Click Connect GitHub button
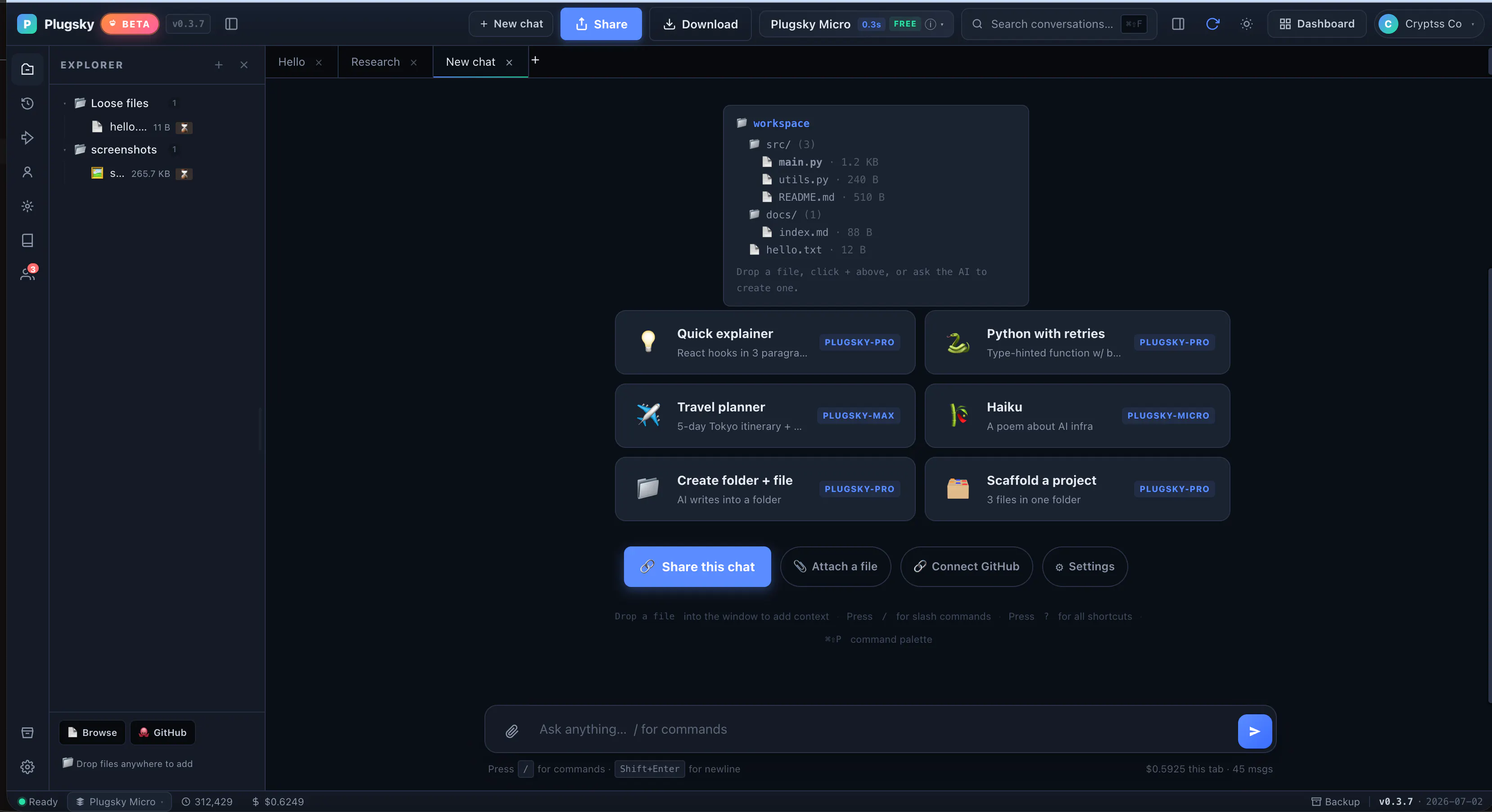This screenshot has width=1492, height=812. tap(967, 566)
